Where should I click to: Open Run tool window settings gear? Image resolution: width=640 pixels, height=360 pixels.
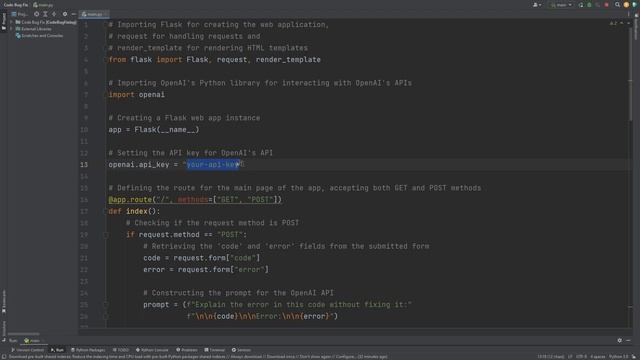620,340
